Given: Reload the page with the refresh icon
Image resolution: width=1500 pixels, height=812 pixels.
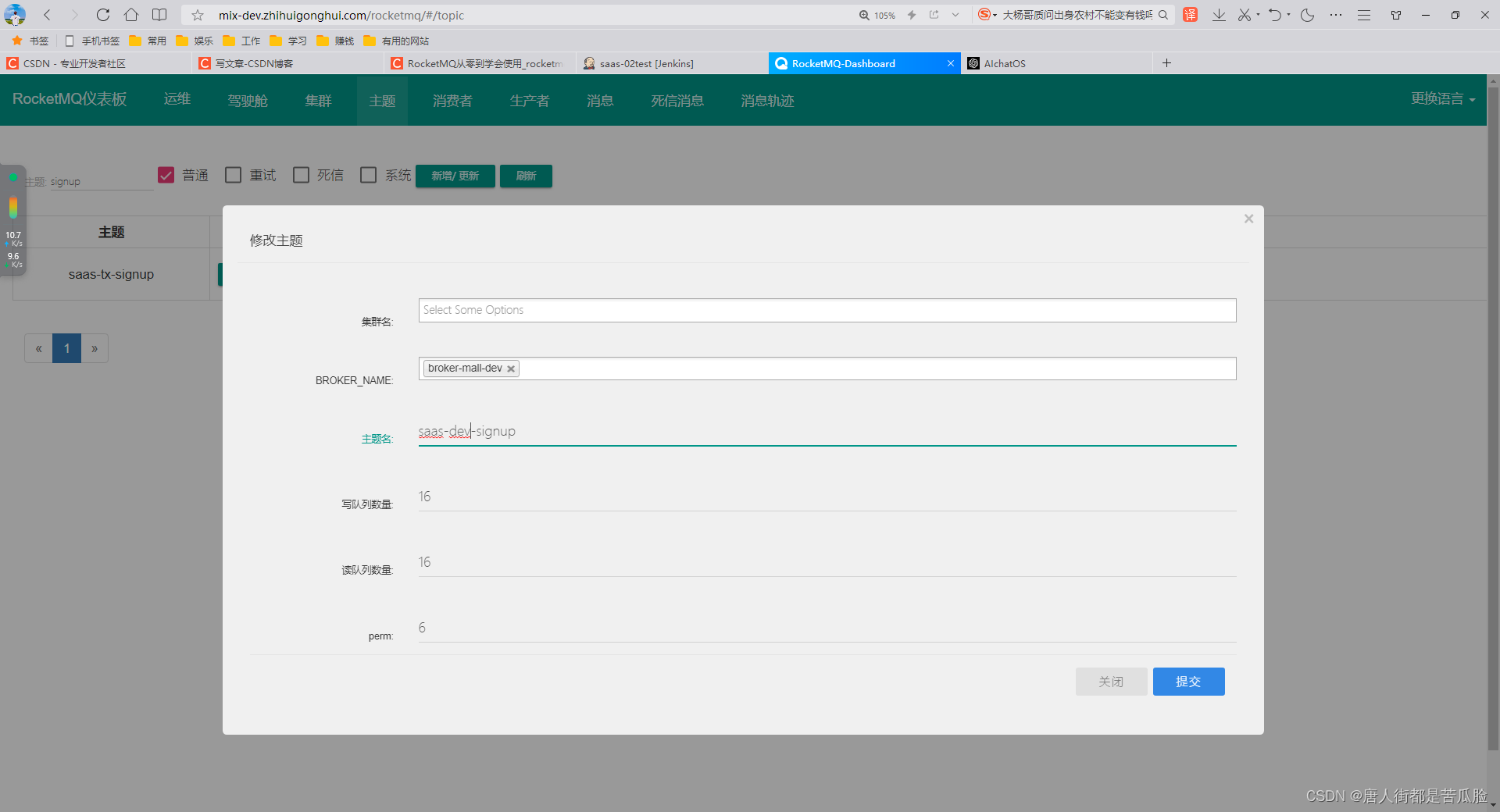Looking at the screenshot, I should click(103, 15).
